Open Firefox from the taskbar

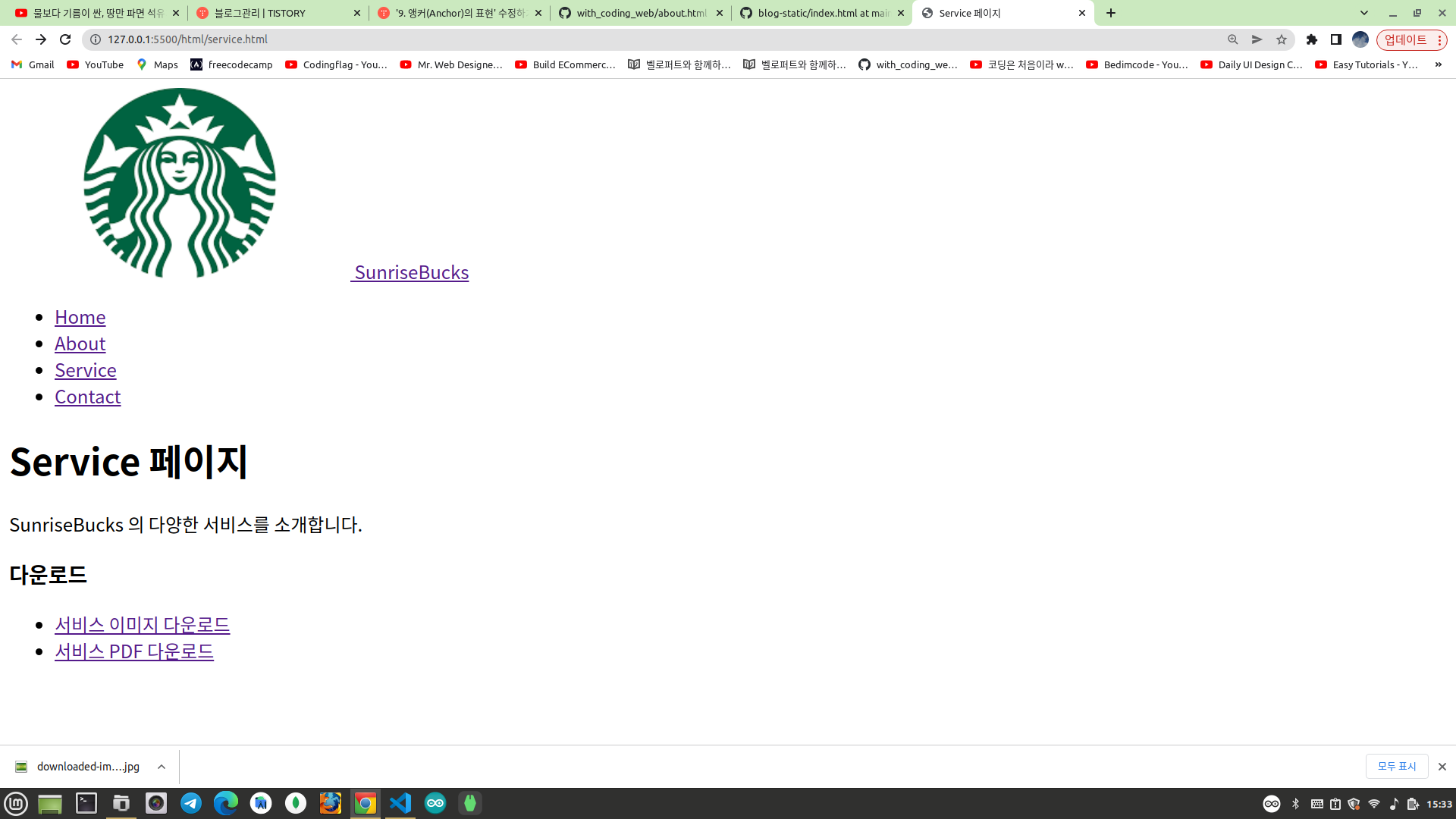331,803
